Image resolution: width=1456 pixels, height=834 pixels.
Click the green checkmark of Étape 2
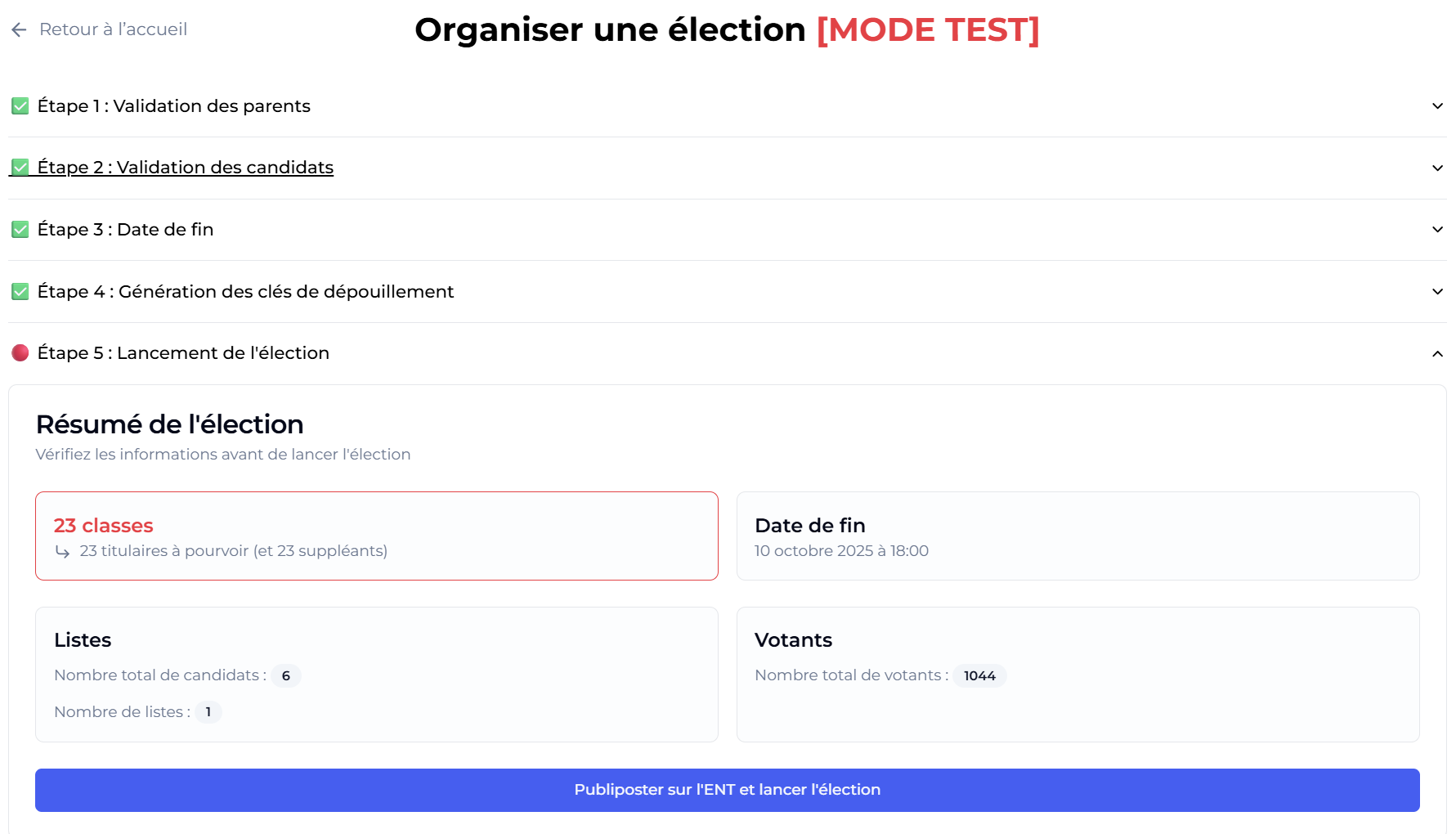coord(20,167)
